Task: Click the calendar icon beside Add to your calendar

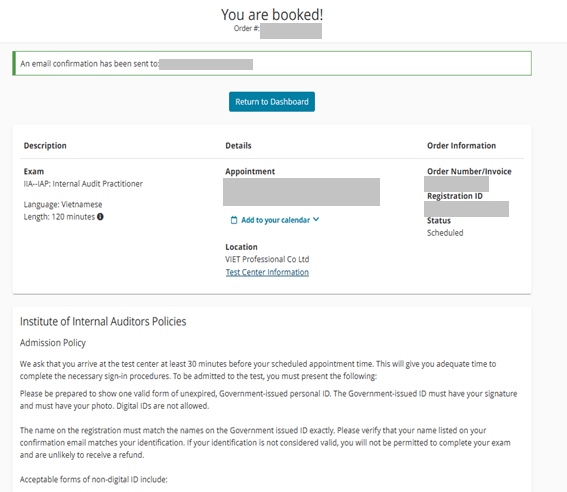Action: coord(234,220)
